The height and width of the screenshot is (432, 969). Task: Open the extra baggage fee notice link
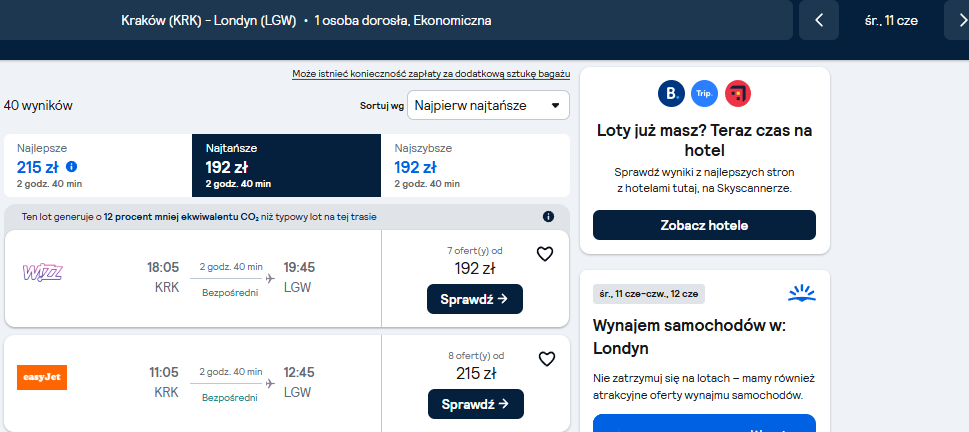(x=431, y=74)
